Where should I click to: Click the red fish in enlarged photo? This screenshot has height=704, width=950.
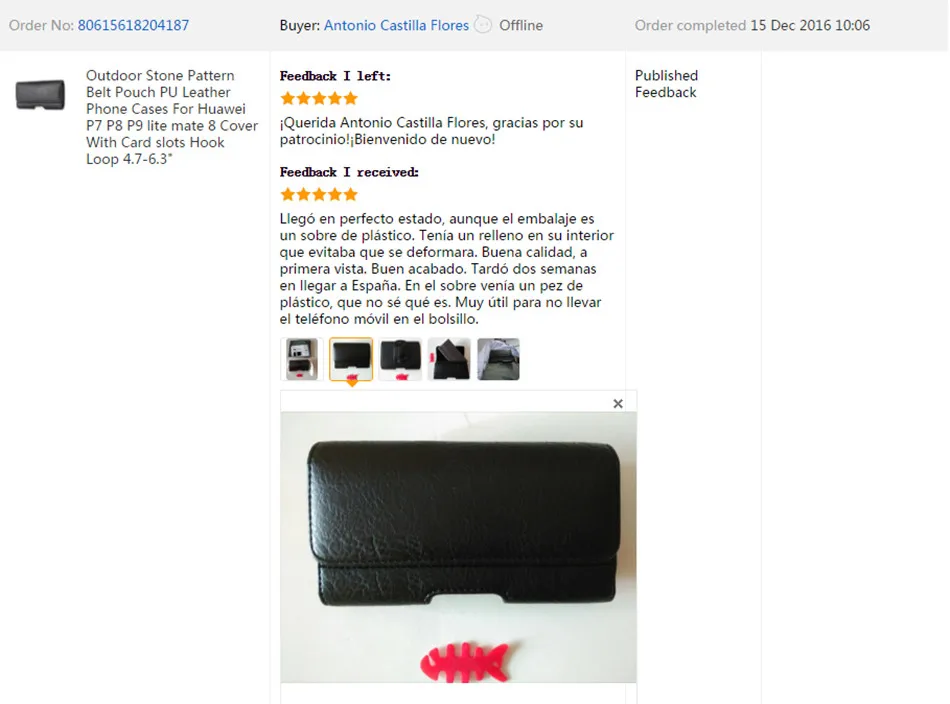click(465, 662)
